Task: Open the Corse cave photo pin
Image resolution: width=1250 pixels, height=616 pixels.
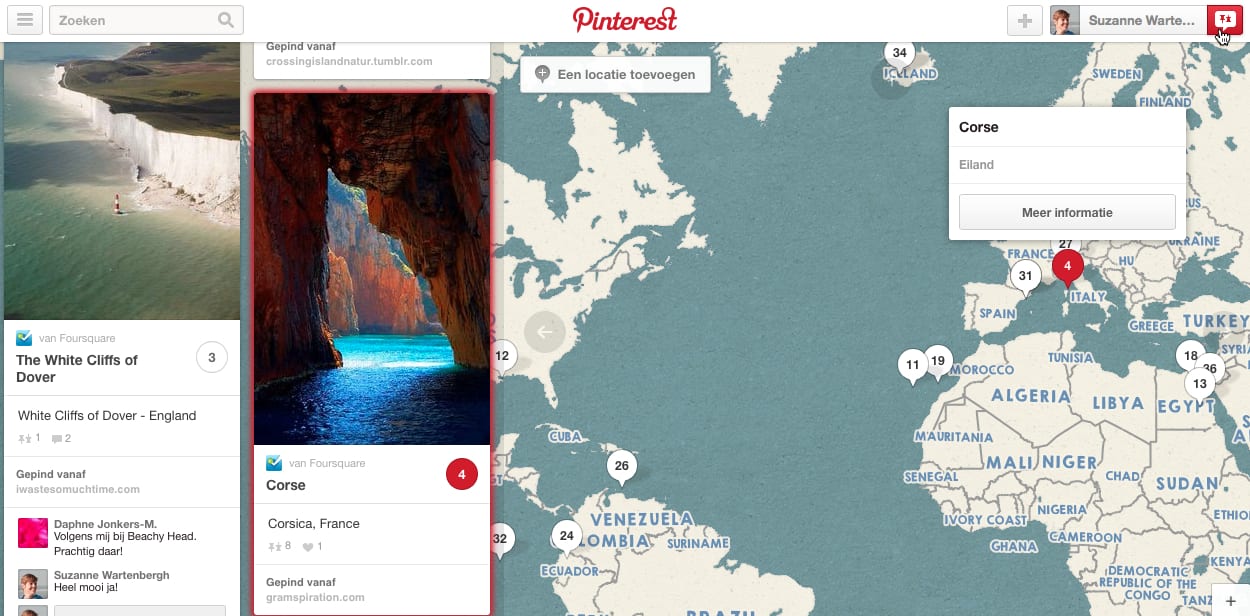Action: (372, 269)
